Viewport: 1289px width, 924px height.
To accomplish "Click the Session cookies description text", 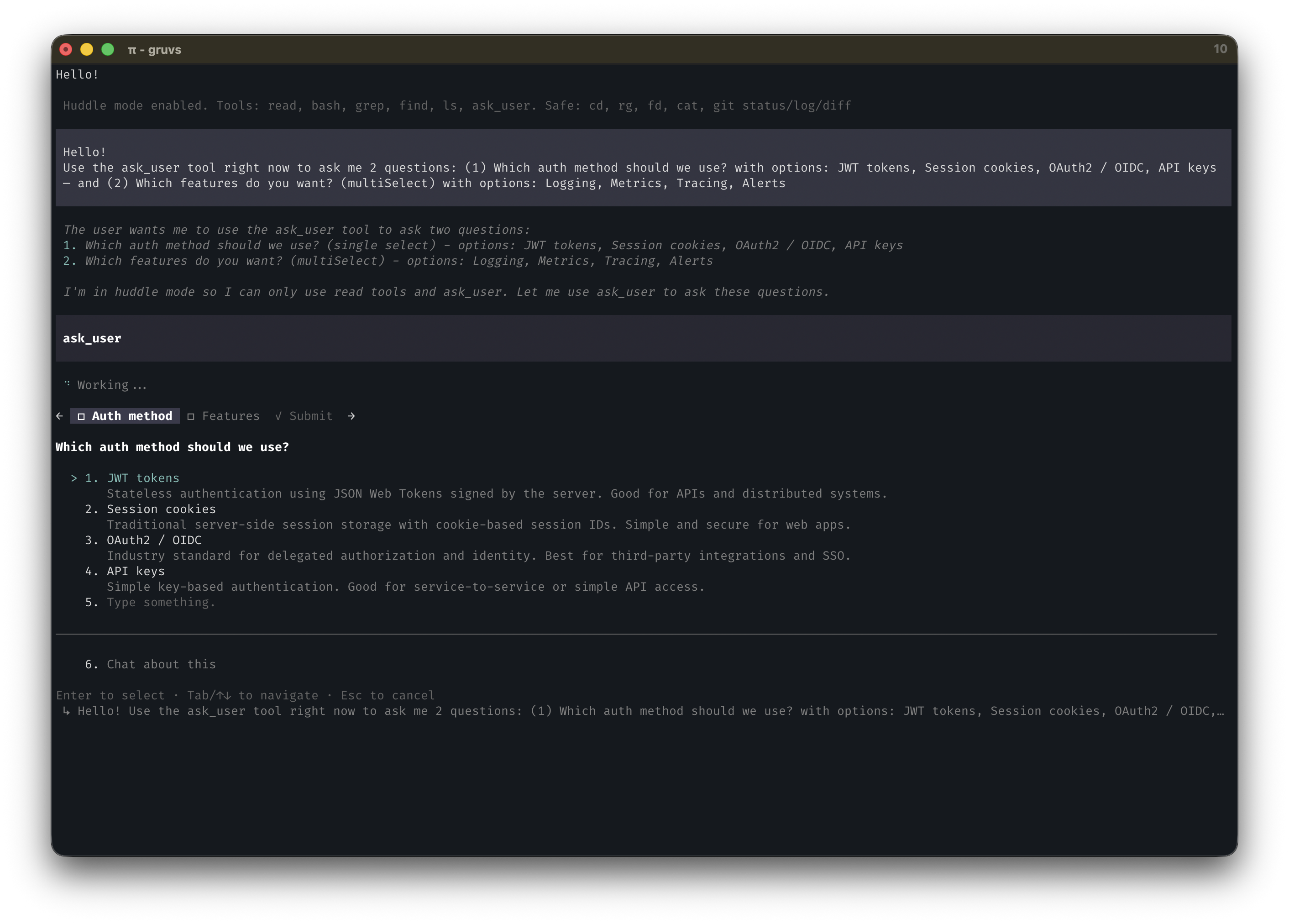I will (x=478, y=525).
